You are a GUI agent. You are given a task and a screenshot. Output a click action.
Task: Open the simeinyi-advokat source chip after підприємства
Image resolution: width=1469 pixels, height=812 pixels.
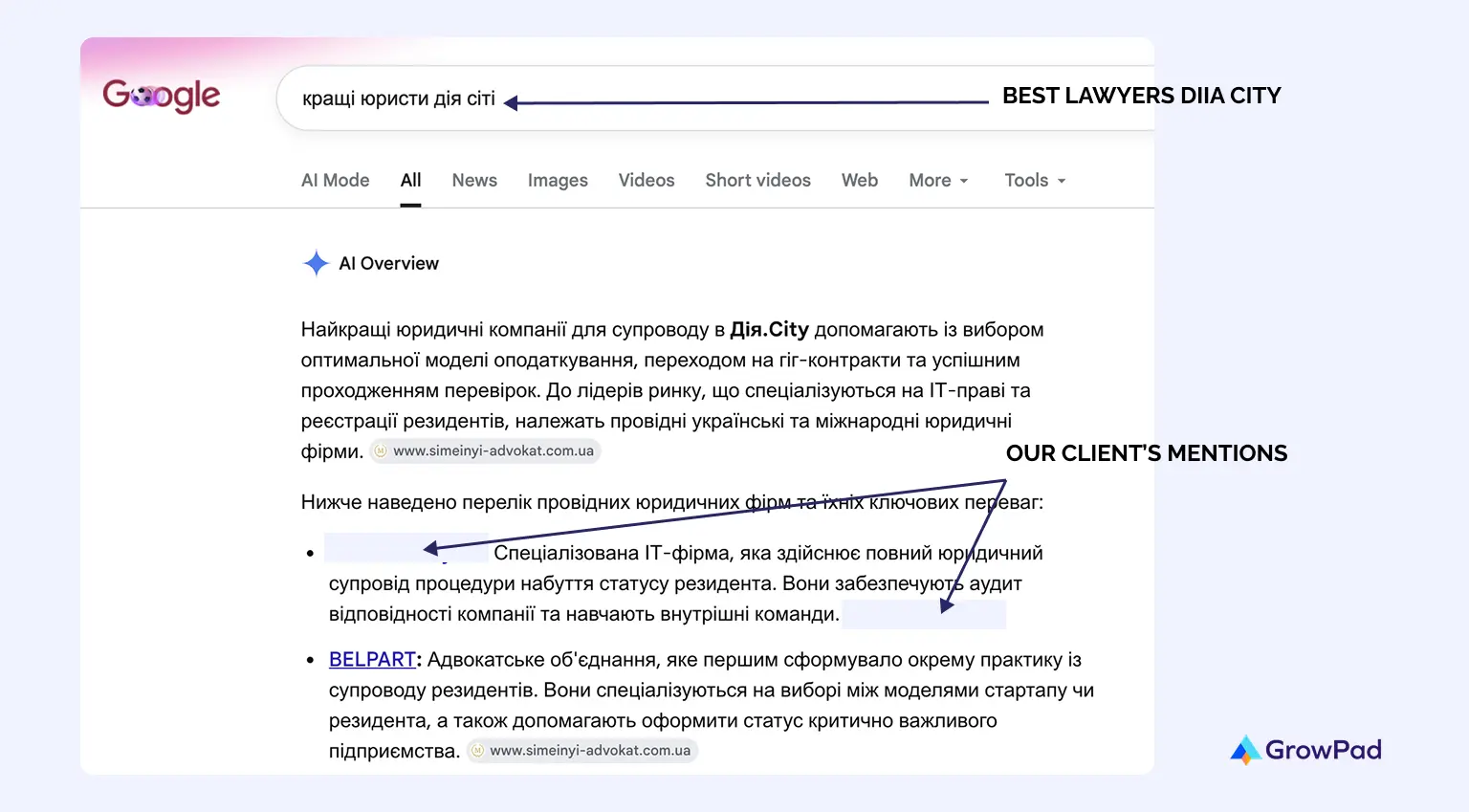tap(581, 750)
